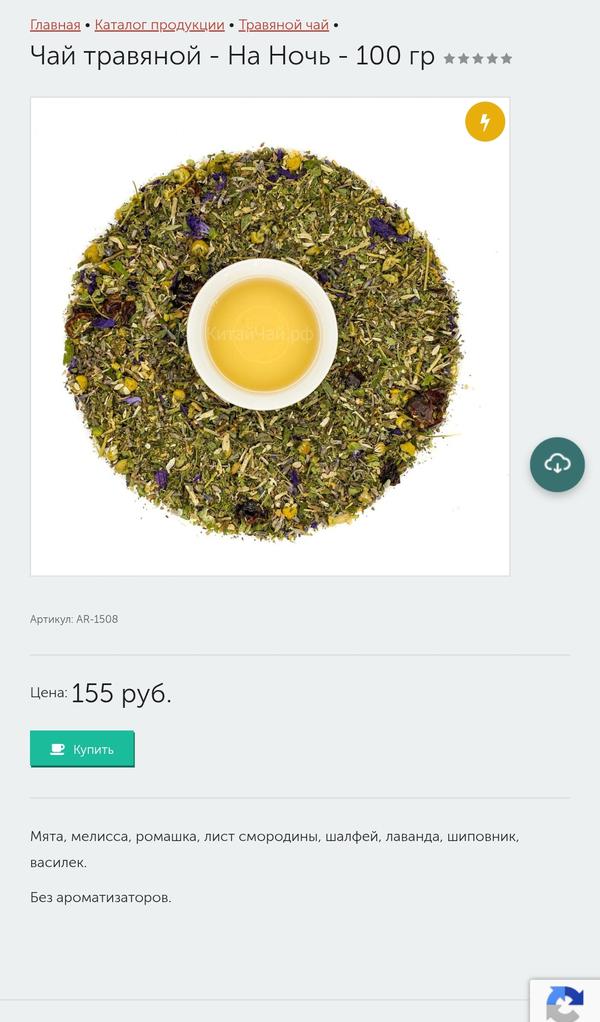Viewport: 600px width, 1022px height.
Task: Click the Цена label
Action: pyautogui.click(x=48, y=693)
